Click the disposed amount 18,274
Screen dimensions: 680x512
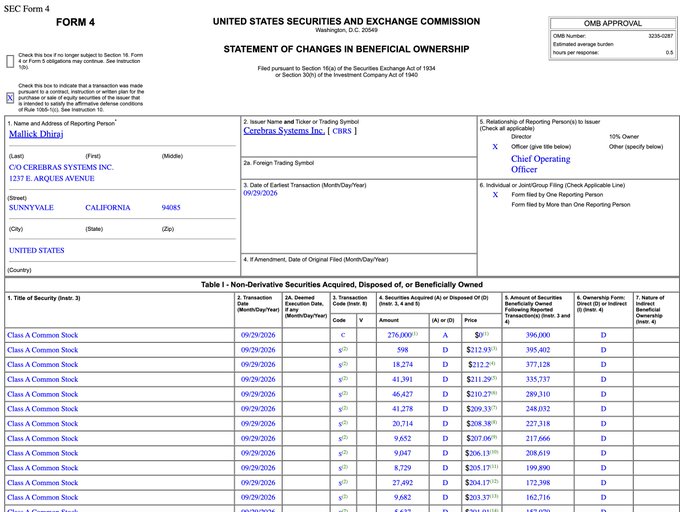tap(402, 365)
